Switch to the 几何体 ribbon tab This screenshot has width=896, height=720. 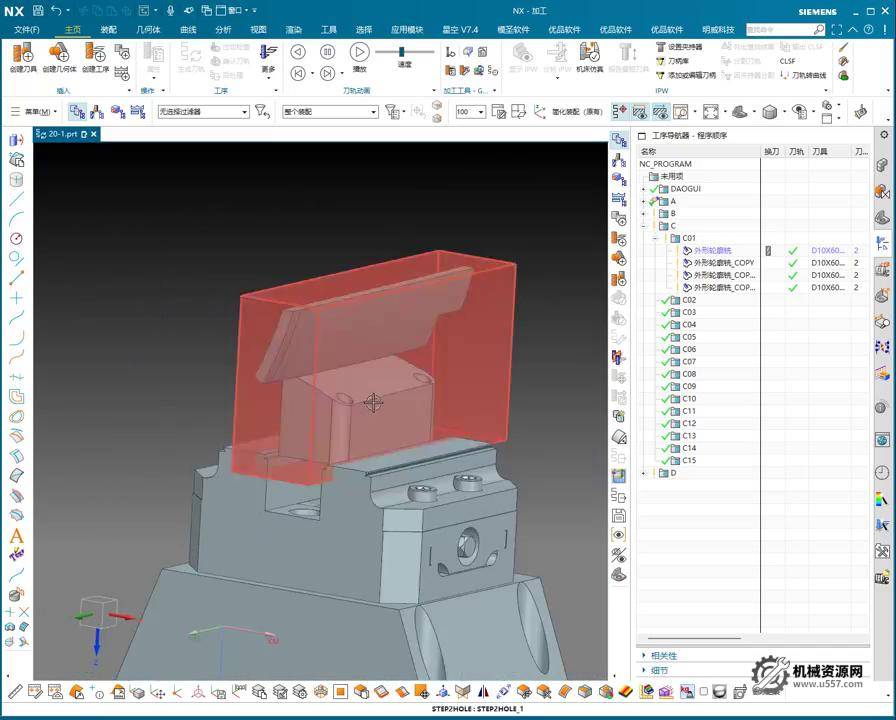pyautogui.click(x=148, y=30)
